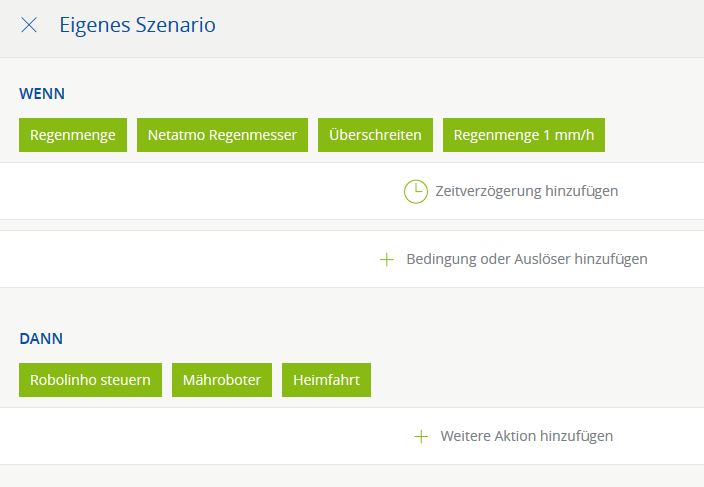Select the Regenmenge trigger chip
The height and width of the screenshot is (487, 704).
73,135
